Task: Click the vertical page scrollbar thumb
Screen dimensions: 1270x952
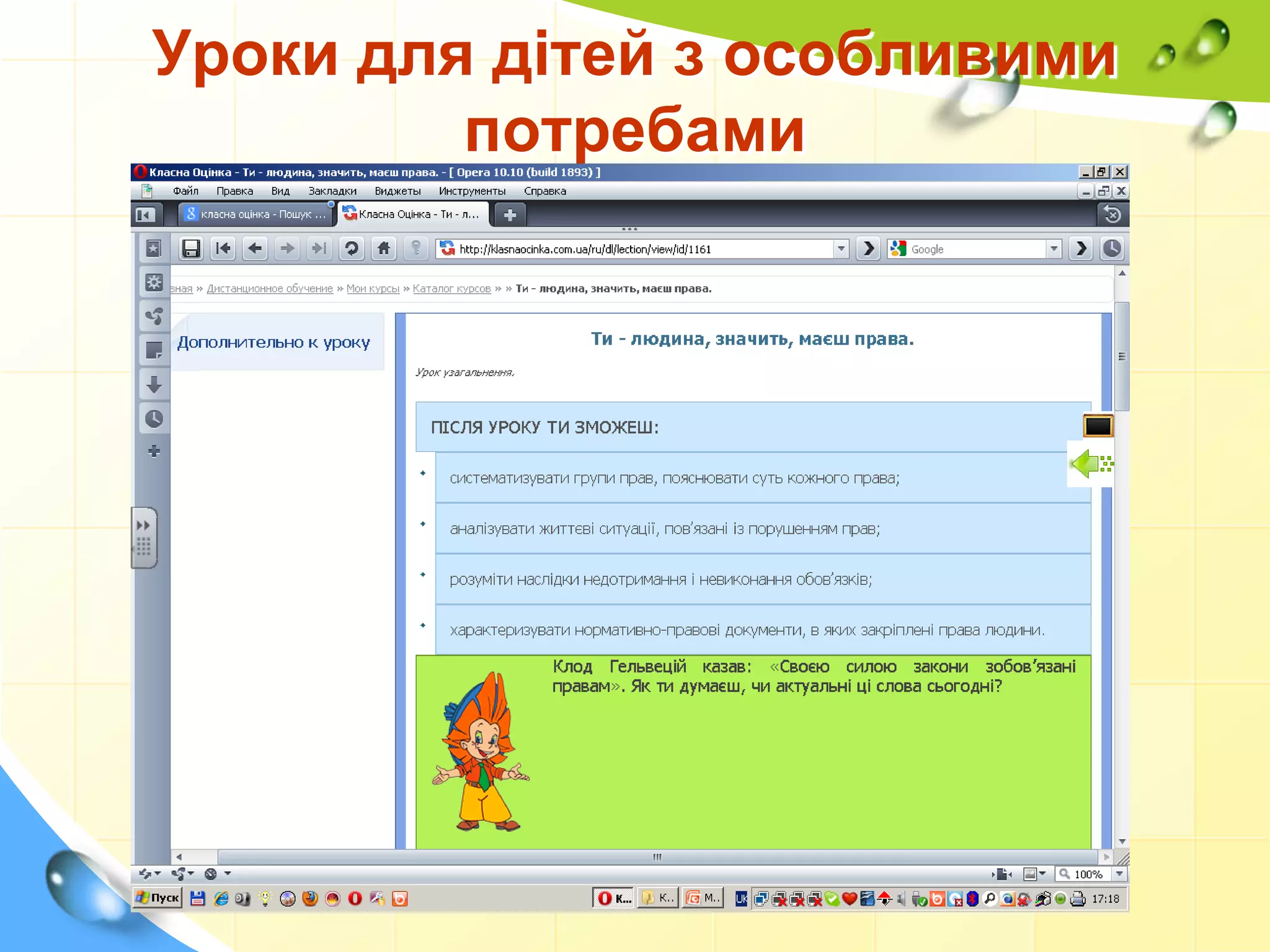Action: coord(1122,356)
